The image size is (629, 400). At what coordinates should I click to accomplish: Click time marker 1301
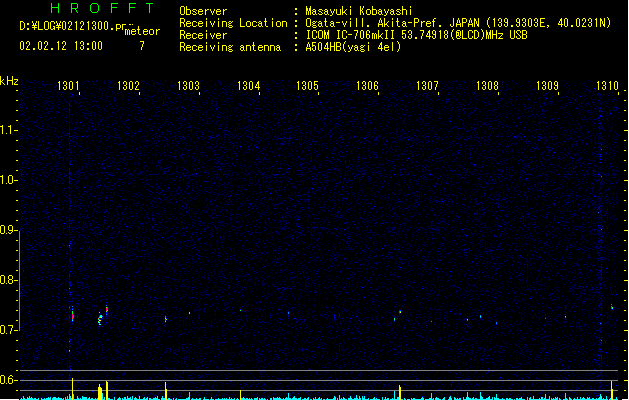coord(68,86)
